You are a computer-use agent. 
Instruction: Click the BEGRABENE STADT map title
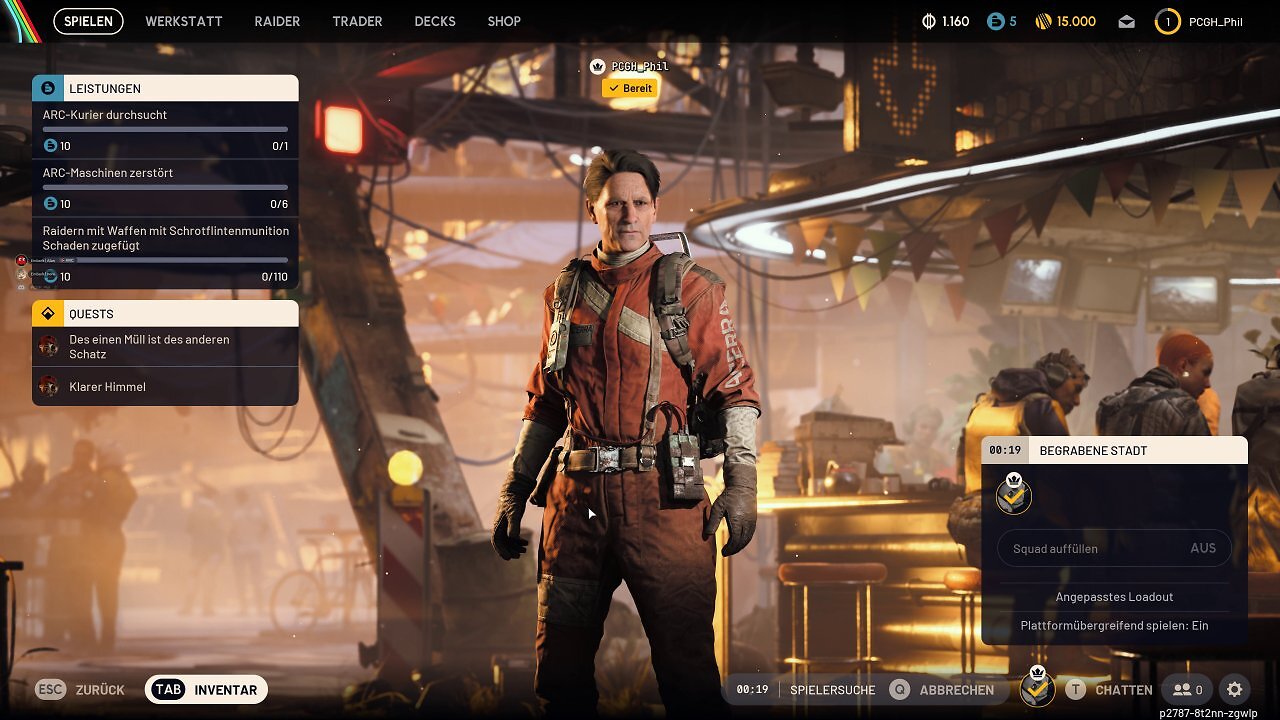click(1093, 450)
